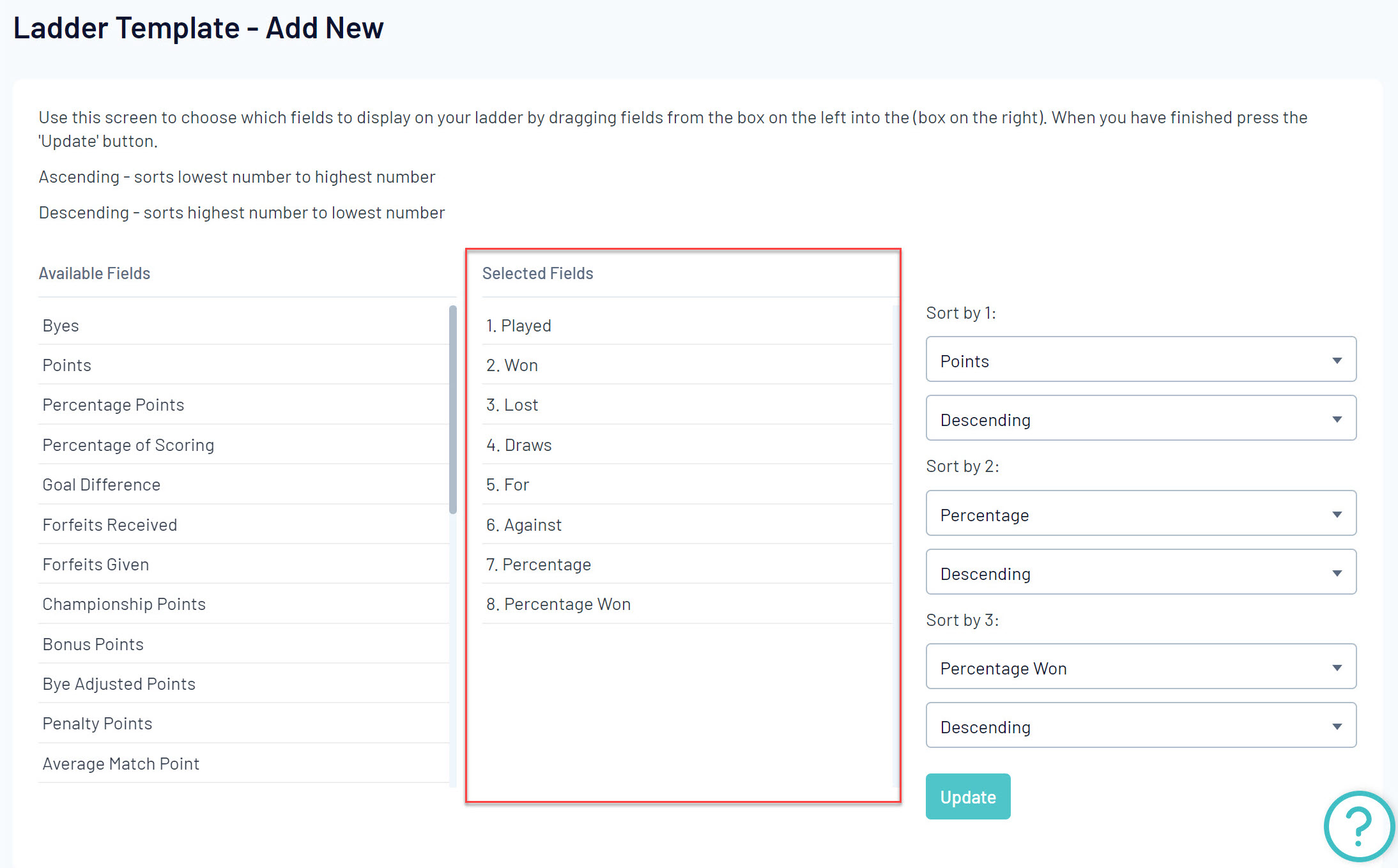1398x868 pixels.
Task: Select Forfeits Received field
Action: (243, 525)
